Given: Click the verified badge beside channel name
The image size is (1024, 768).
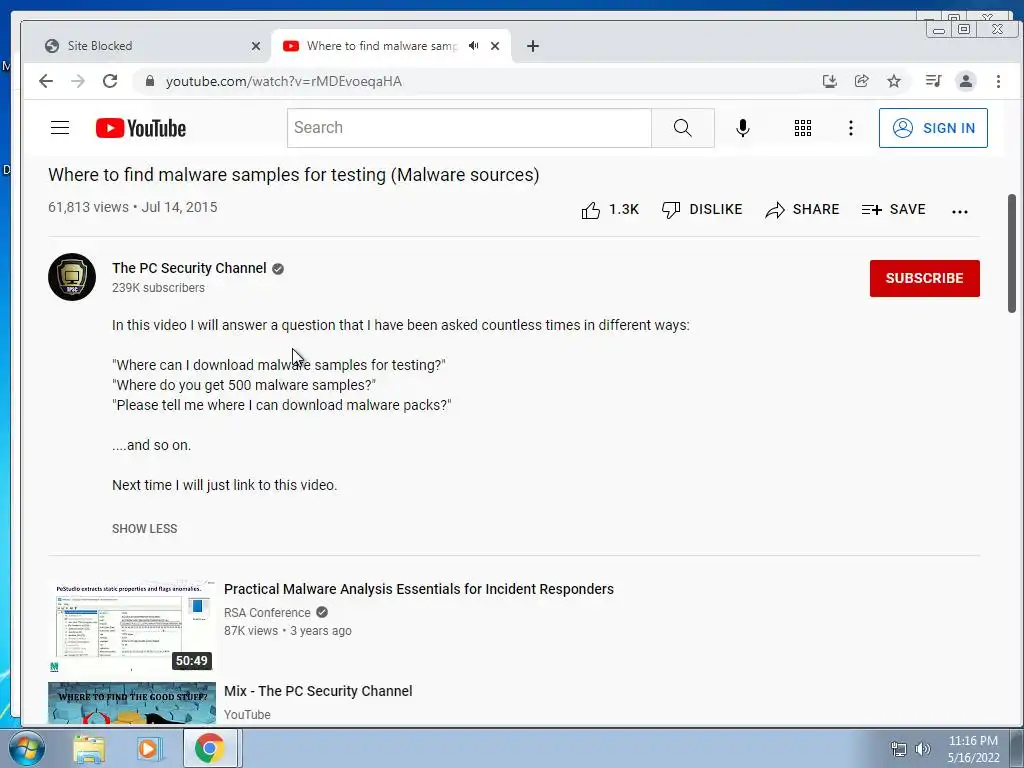Looking at the screenshot, I should (278, 269).
